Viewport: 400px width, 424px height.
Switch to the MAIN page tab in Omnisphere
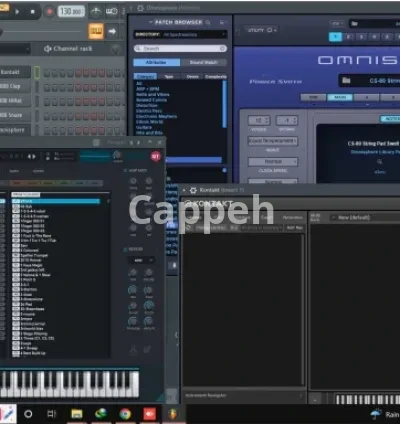click(x=340, y=97)
